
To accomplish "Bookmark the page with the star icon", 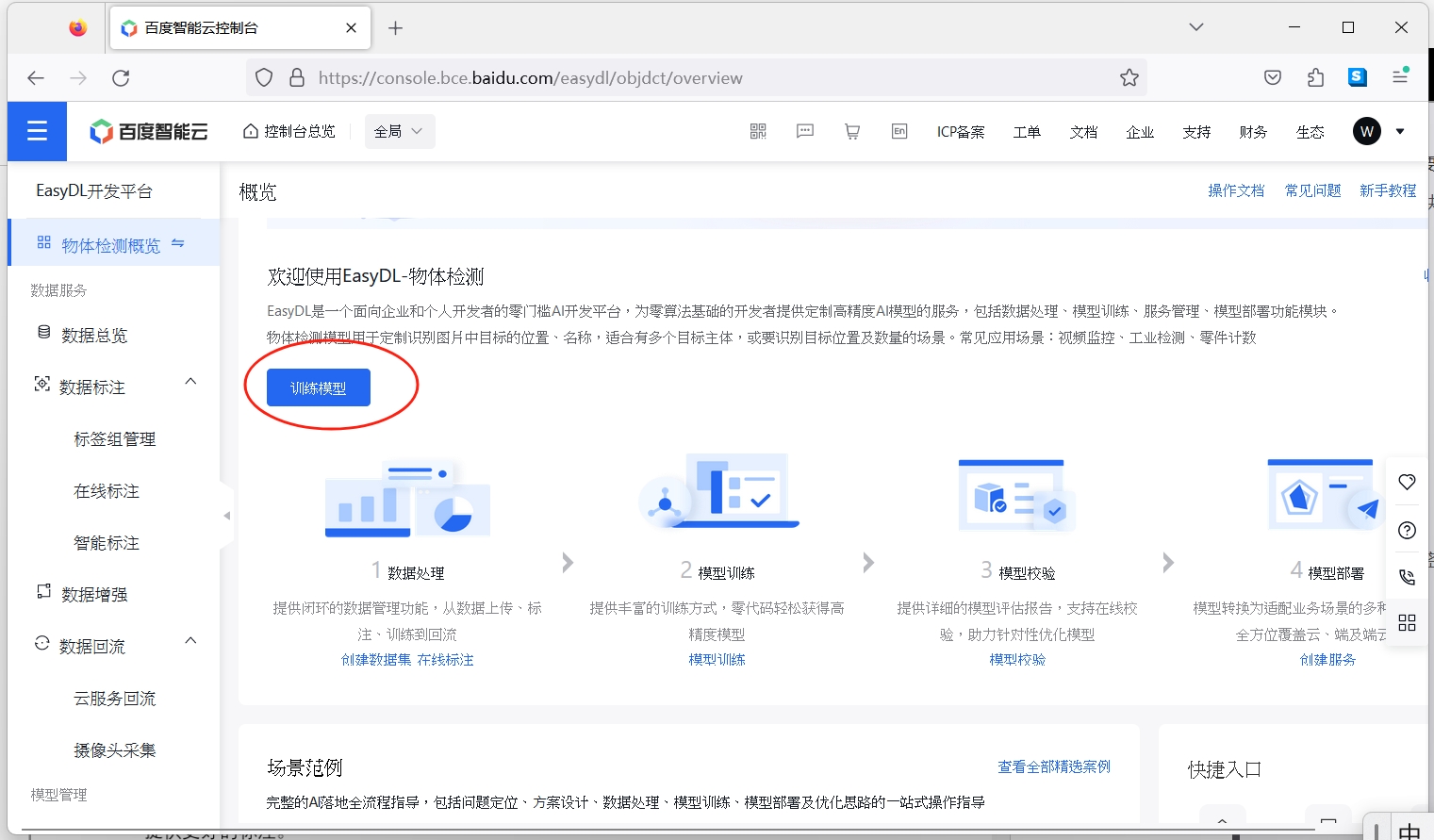I will coord(1129,78).
